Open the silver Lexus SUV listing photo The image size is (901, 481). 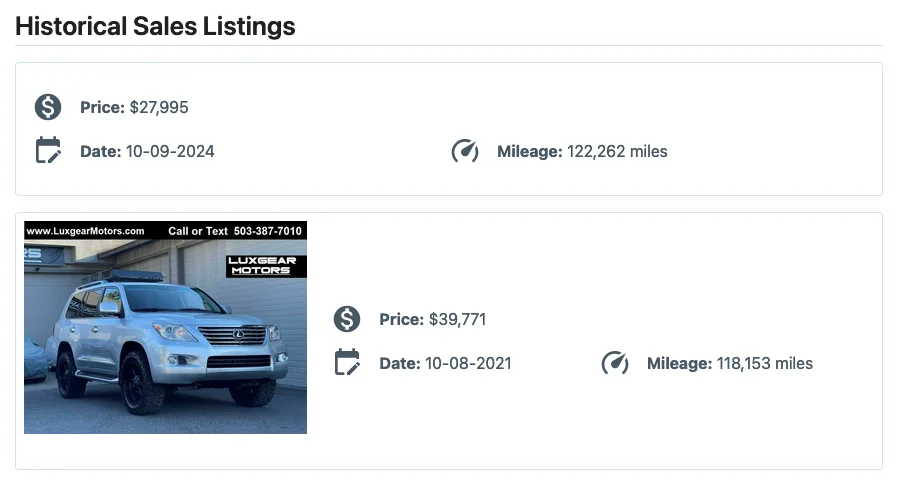tap(165, 328)
